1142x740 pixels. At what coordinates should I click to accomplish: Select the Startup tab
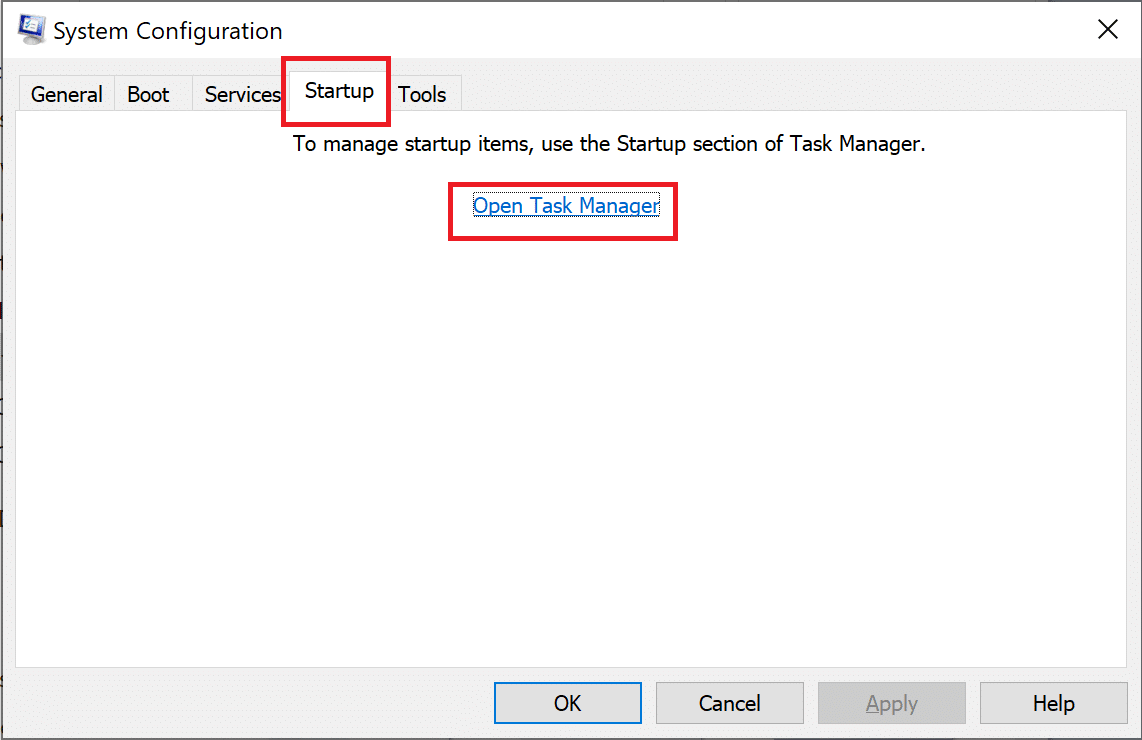[x=339, y=91]
